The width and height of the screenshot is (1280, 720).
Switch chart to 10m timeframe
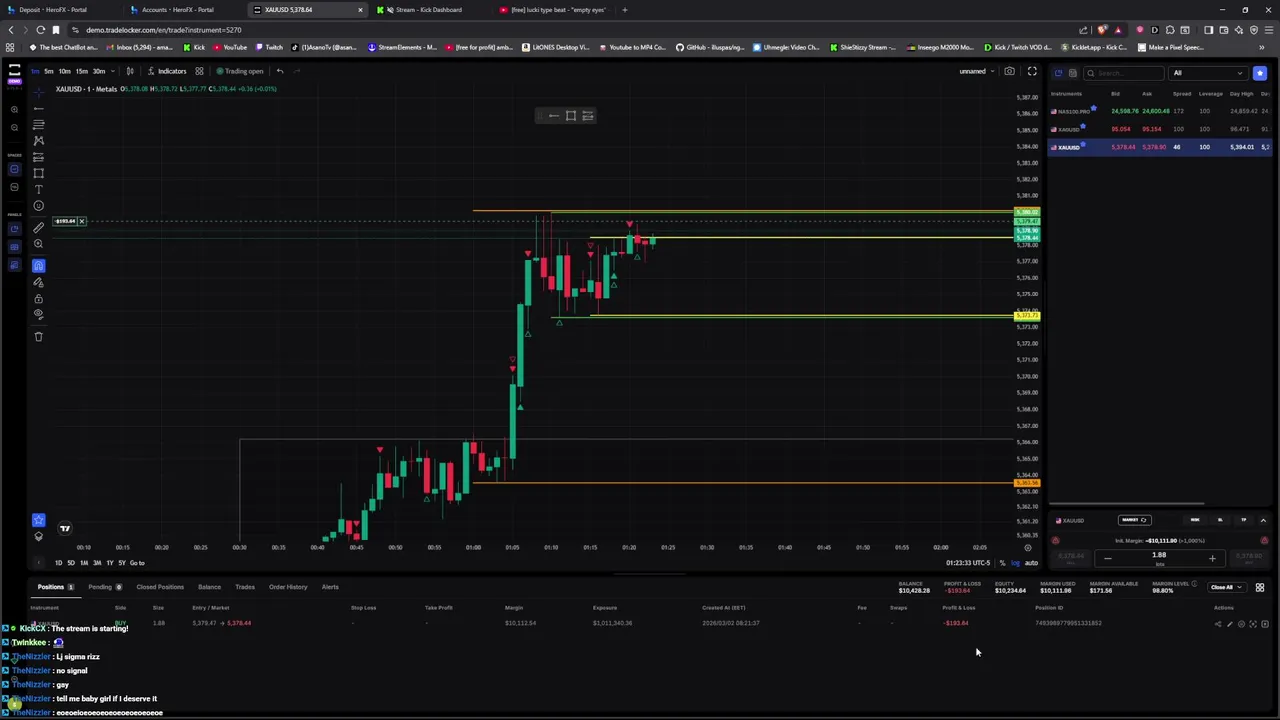[65, 71]
